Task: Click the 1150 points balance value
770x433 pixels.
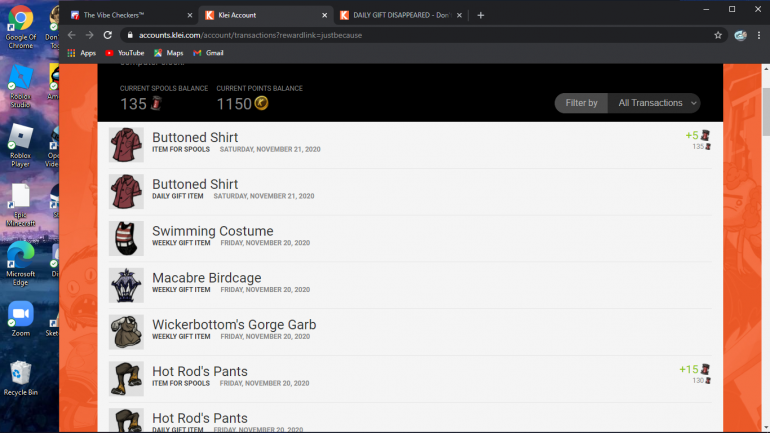Action: [234, 104]
